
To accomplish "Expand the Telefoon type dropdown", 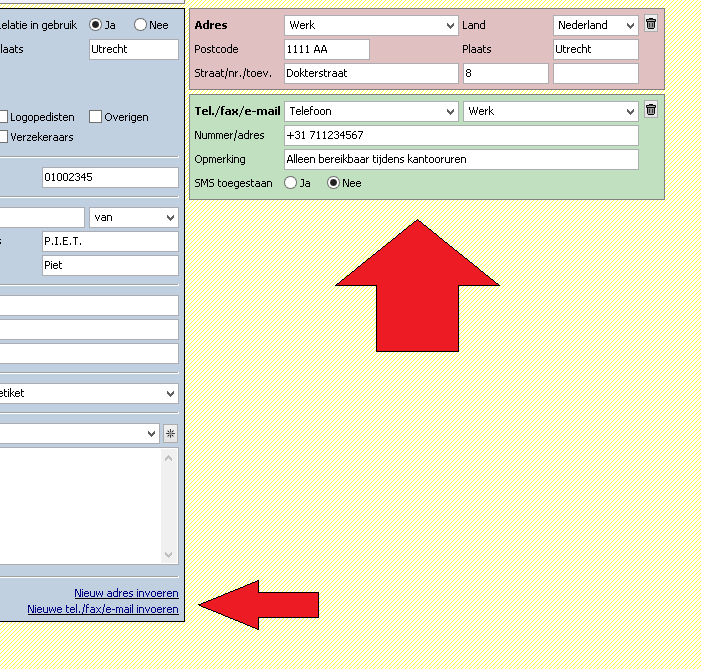I will [x=371, y=111].
